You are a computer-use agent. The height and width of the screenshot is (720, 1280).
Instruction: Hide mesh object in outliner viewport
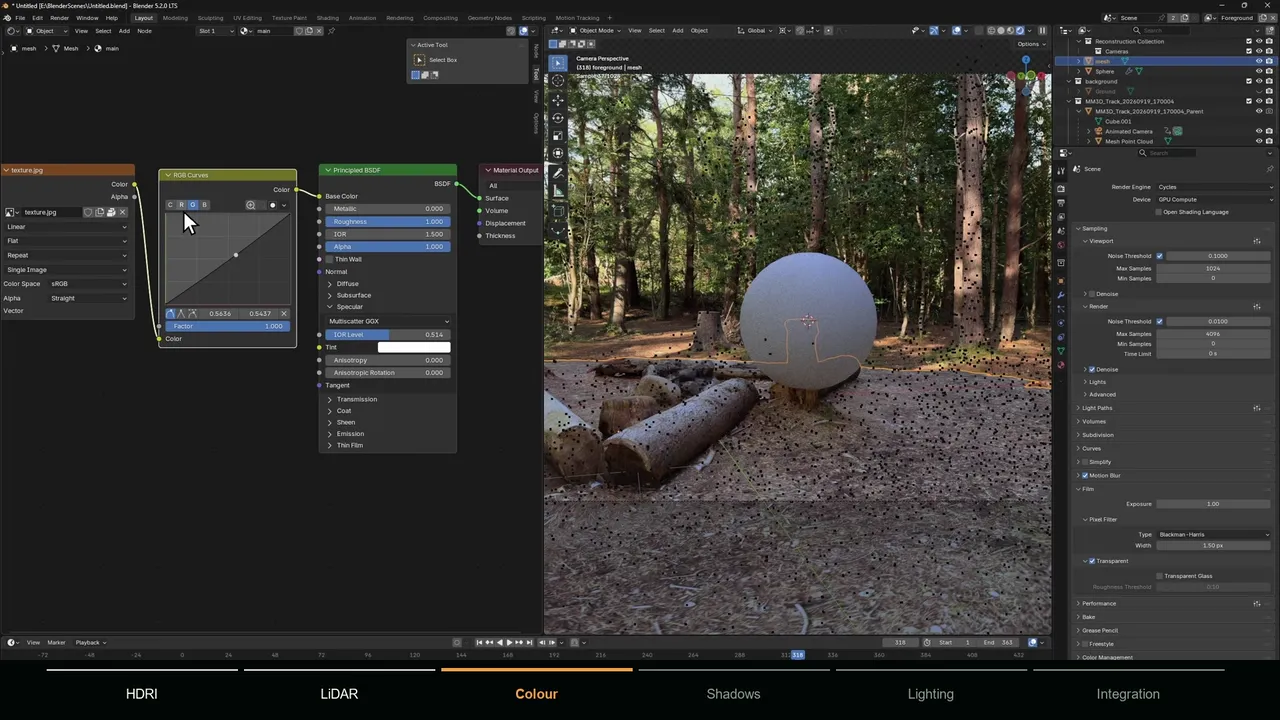tap(1258, 61)
